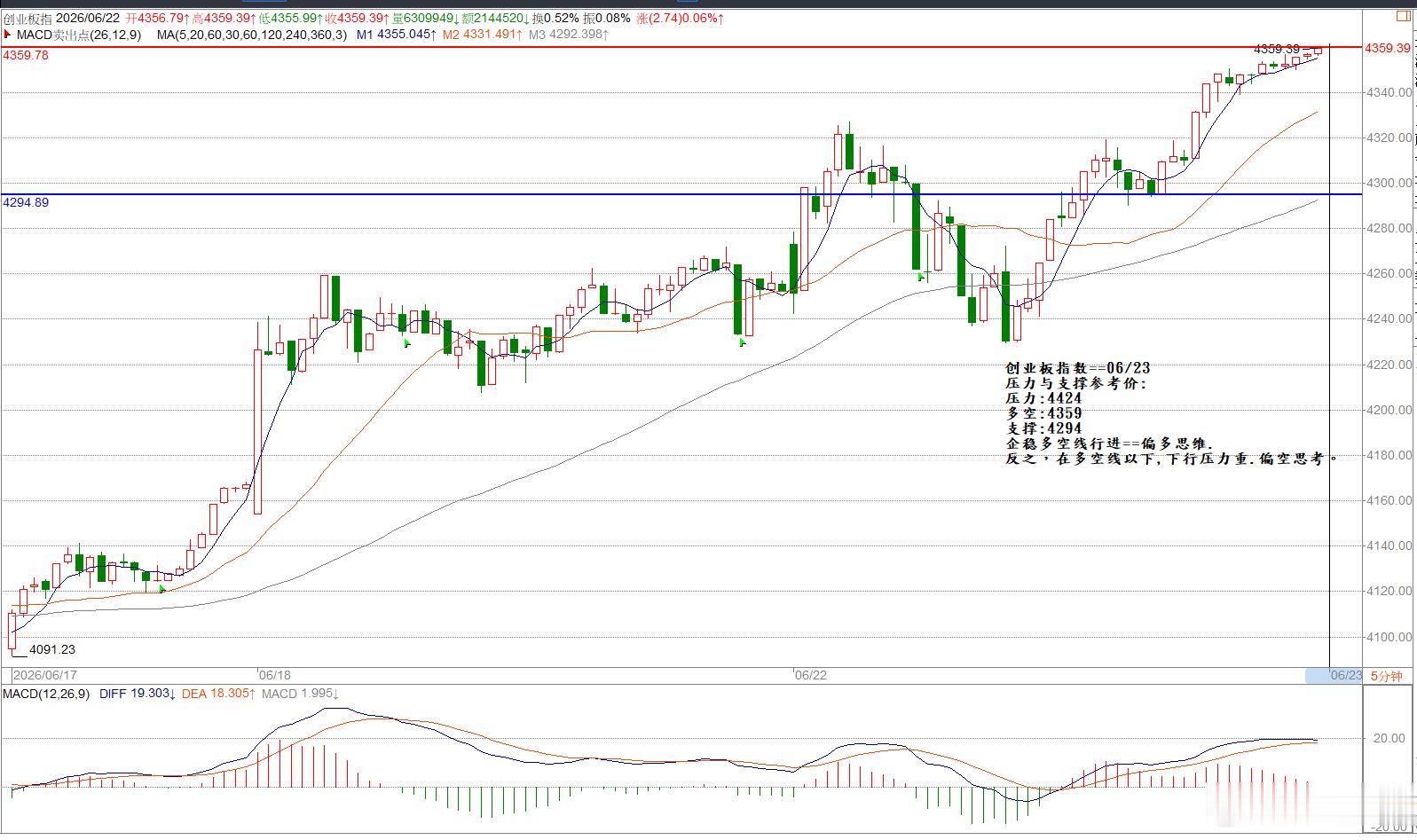
Task: Select the M2 4331.491 moving average value
Action: pyautogui.click(x=483, y=35)
